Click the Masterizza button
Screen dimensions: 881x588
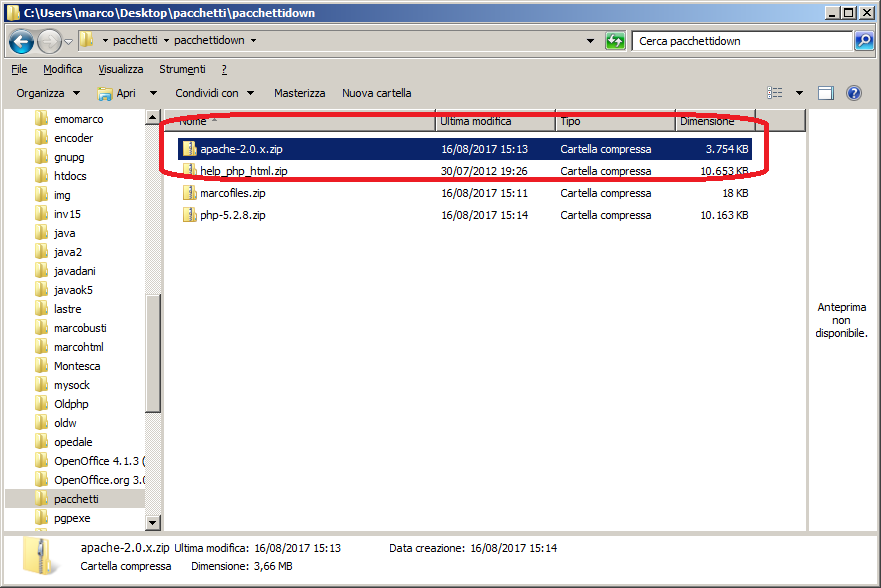pos(299,93)
